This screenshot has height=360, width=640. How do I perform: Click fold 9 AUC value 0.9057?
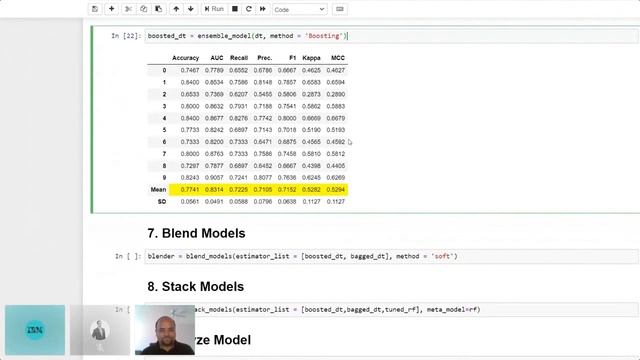tap(214, 178)
